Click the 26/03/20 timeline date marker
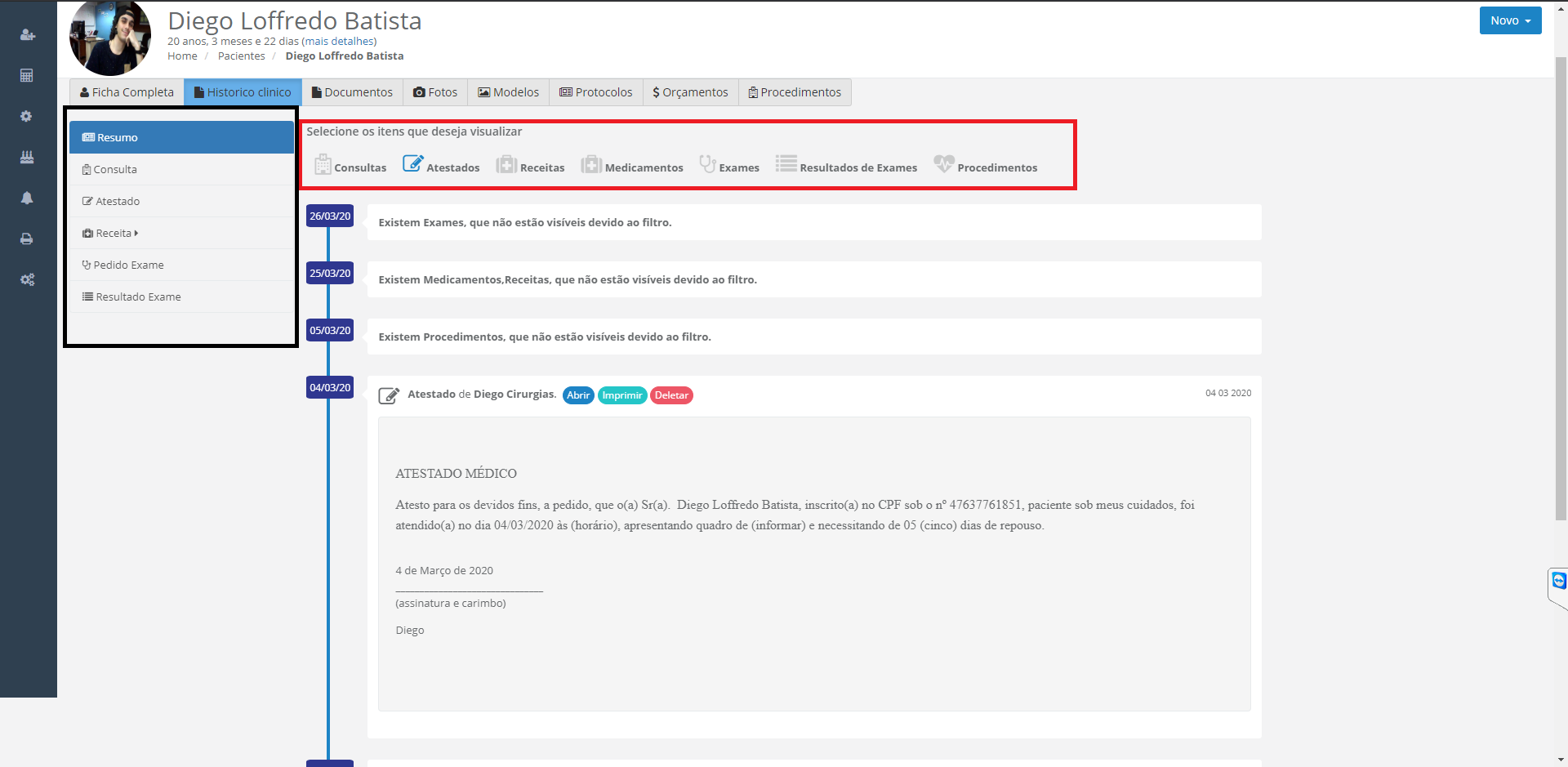Screen dimensions: 1568x767 [329, 216]
